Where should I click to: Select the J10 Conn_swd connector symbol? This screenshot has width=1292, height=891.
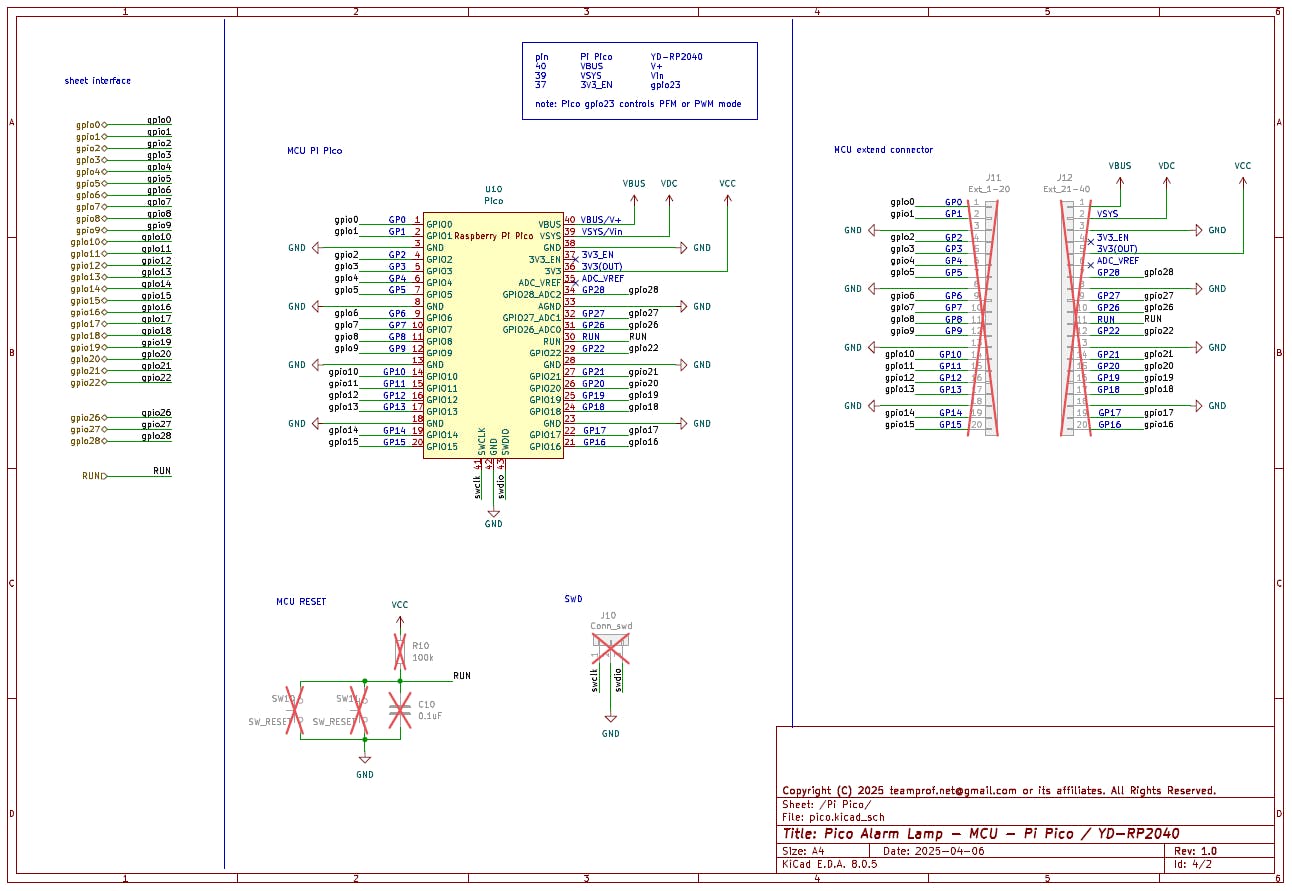pos(610,647)
